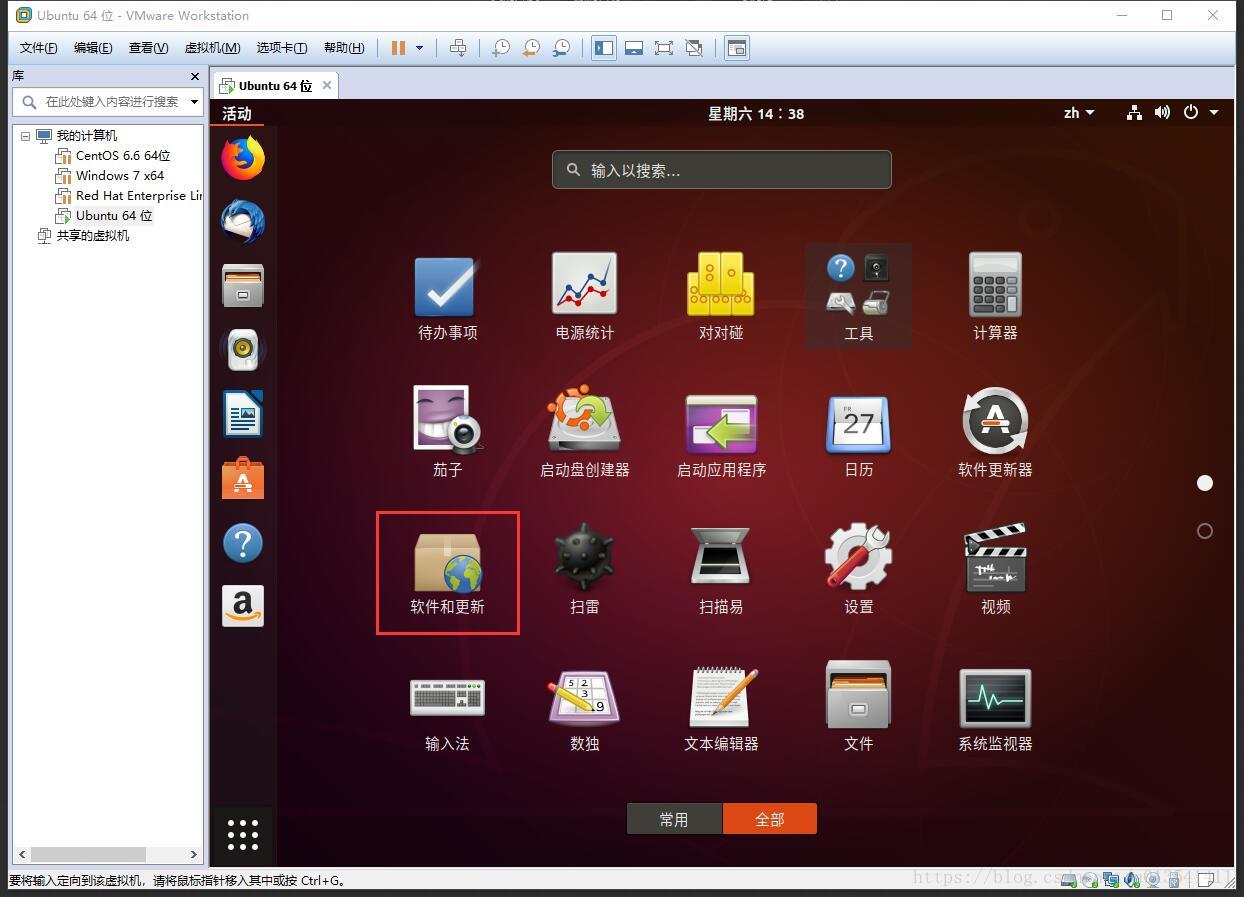Open clock 星期六 14:38 menu
Screen dimensions: 1244x897
[x=756, y=113]
